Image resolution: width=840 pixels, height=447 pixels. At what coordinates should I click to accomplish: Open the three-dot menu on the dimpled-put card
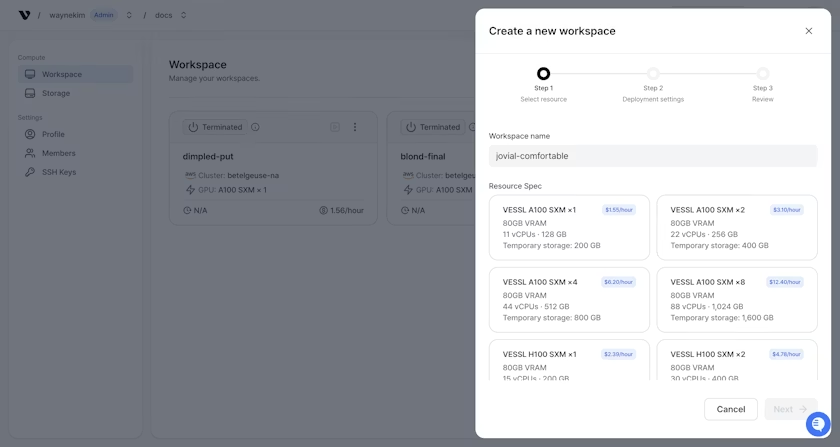pyautogui.click(x=355, y=127)
